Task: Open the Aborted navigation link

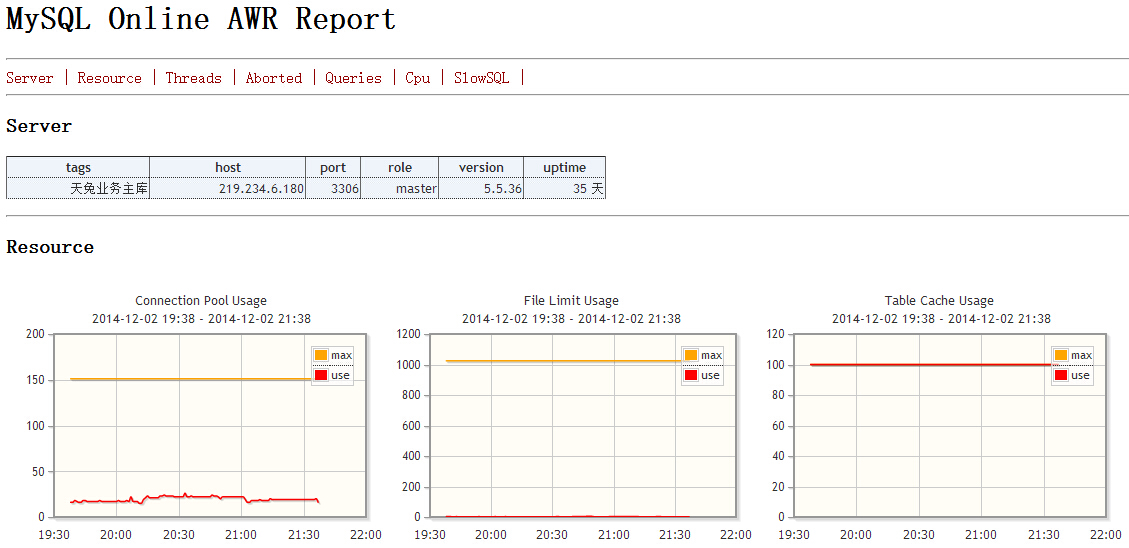Action: click(x=274, y=78)
